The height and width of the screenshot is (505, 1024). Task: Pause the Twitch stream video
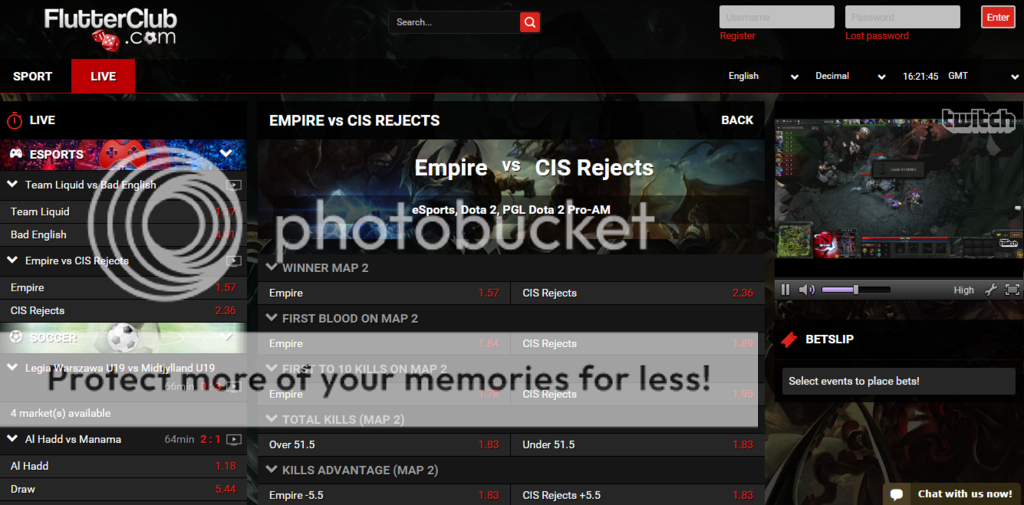tap(786, 289)
